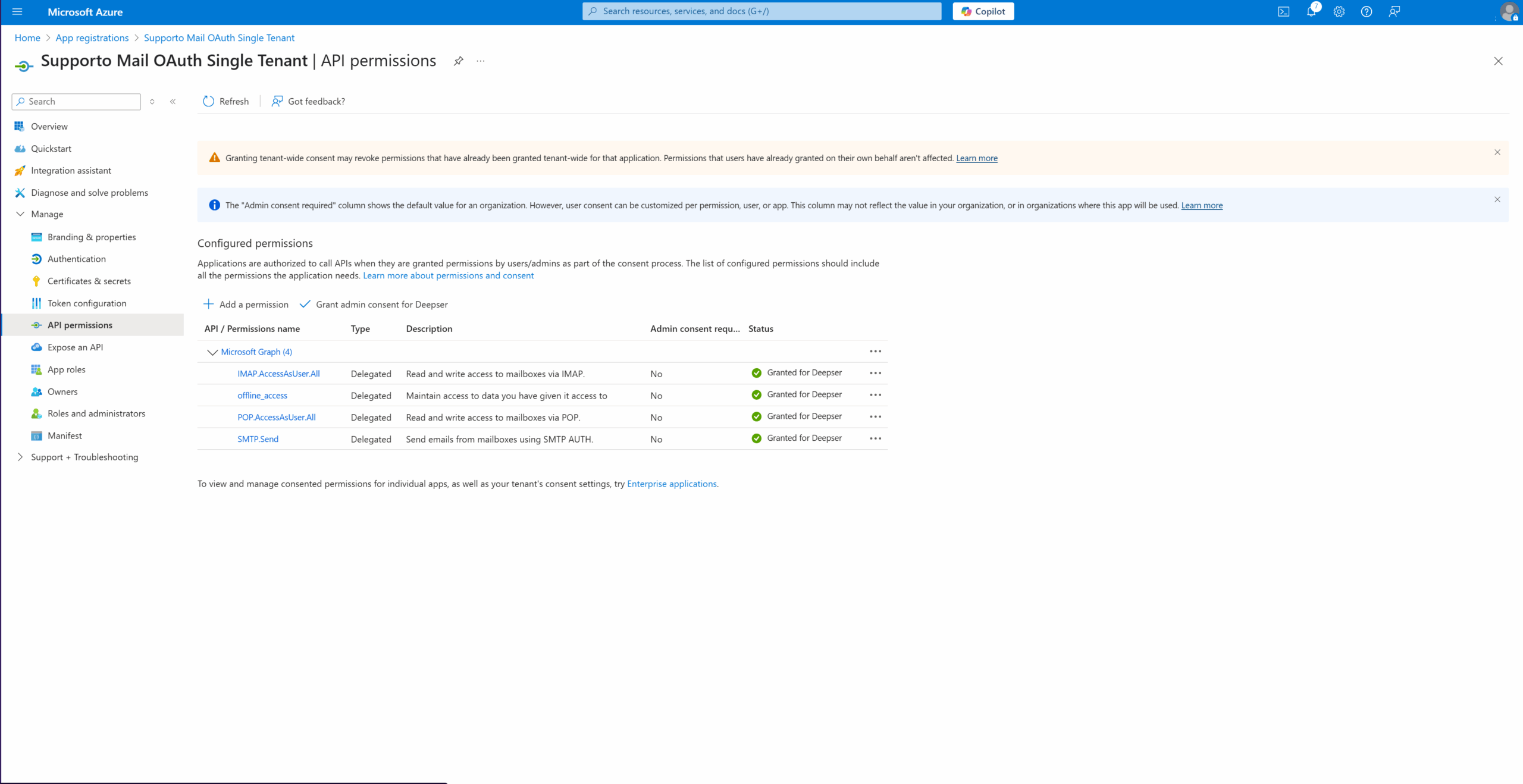Open the Azure portal hamburger menu
This screenshot has height=784, width=1523.
coord(17,11)
